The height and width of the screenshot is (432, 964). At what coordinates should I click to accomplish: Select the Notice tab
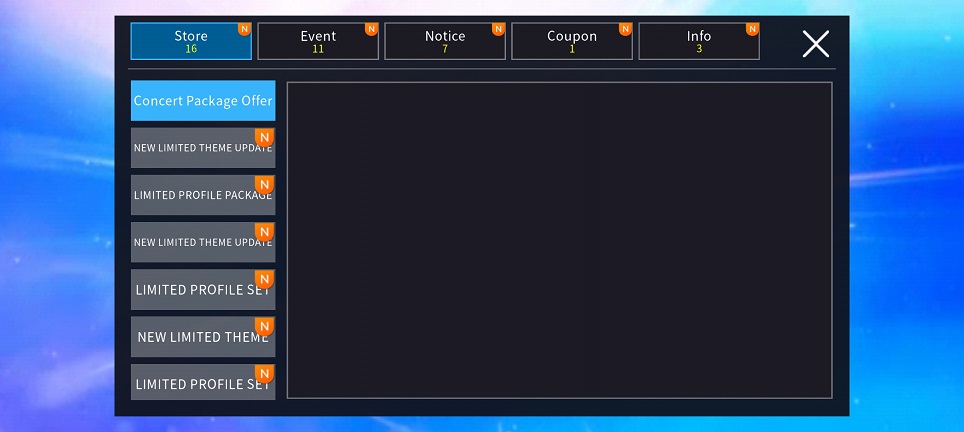click(x=445, y=41)
